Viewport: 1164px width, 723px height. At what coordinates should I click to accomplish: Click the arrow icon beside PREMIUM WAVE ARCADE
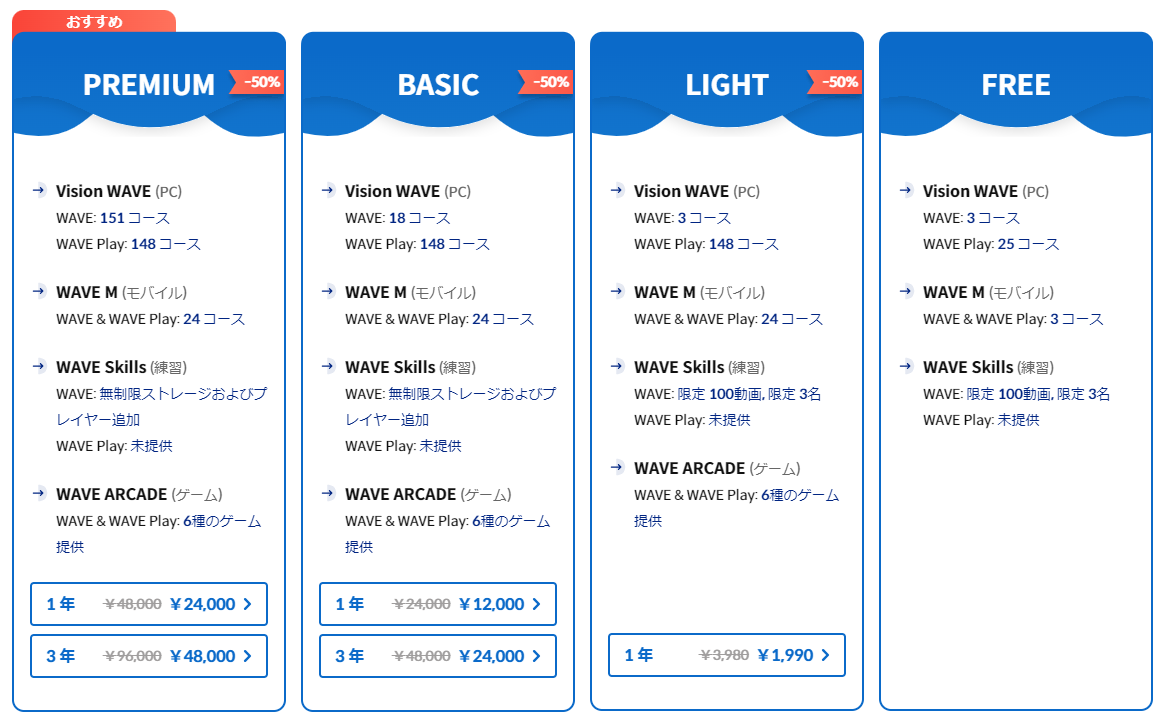pyautogui.click(x=39, y=493)
